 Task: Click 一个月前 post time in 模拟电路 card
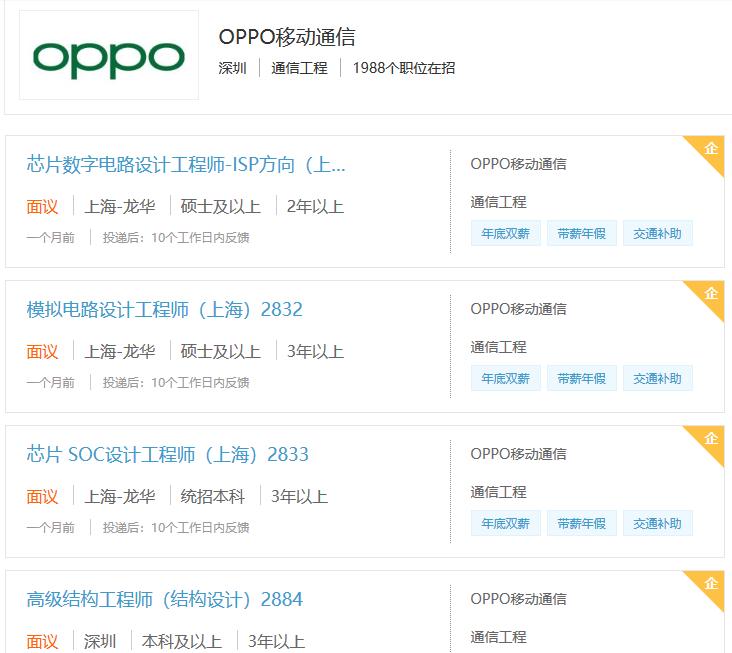pyautogui.click(x=50, y=383)
